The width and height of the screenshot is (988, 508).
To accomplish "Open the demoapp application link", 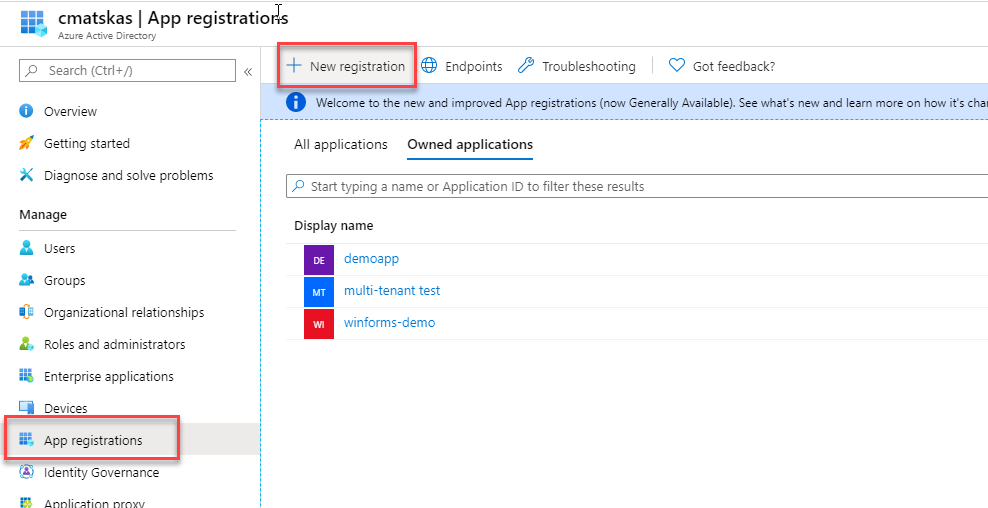I will [x=371, y=258].
